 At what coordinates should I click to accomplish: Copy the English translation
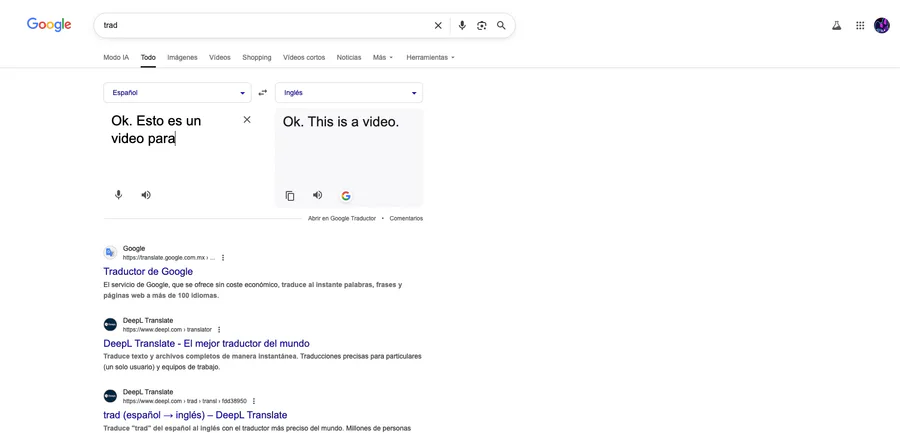coord(290,196)
